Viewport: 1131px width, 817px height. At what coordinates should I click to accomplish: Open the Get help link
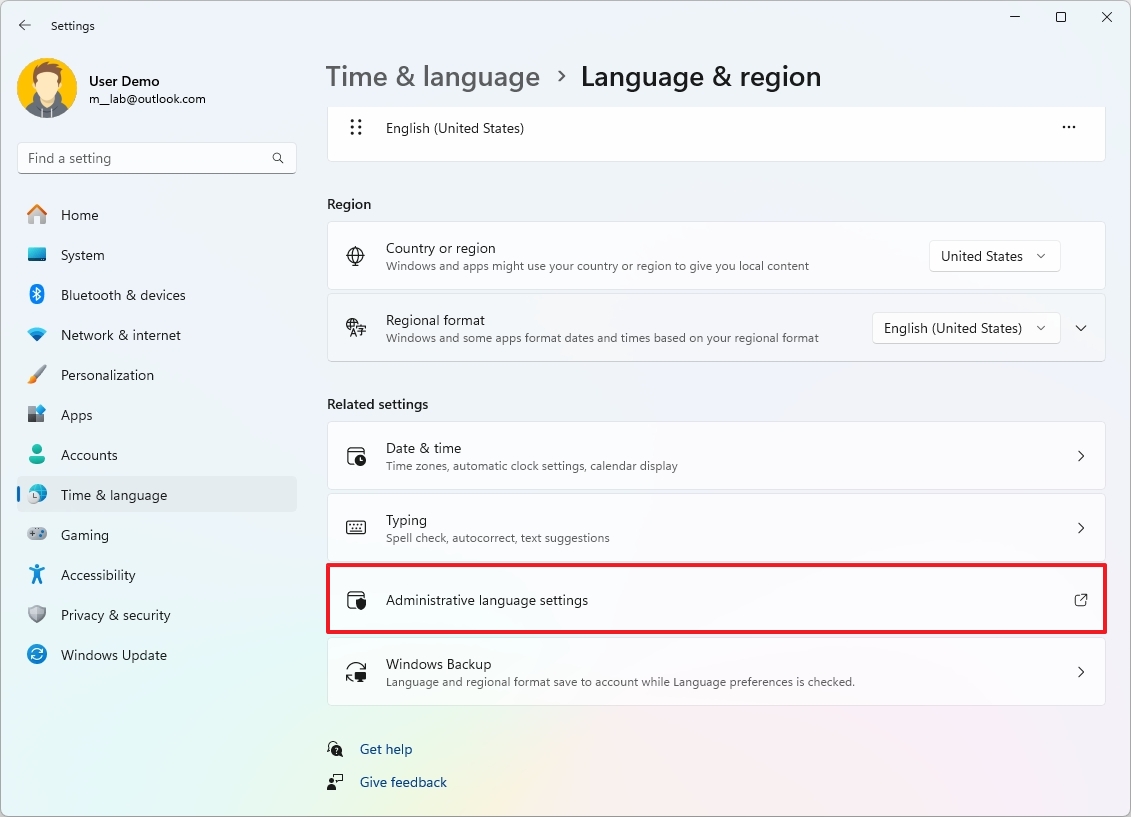point(386,749)
